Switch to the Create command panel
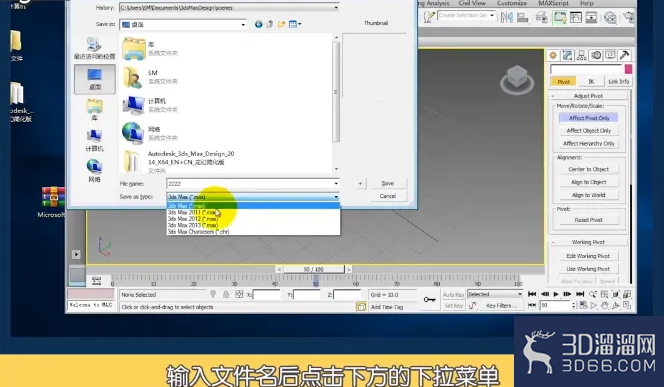Viewport: 664px width, 387px height. point(553,55)
